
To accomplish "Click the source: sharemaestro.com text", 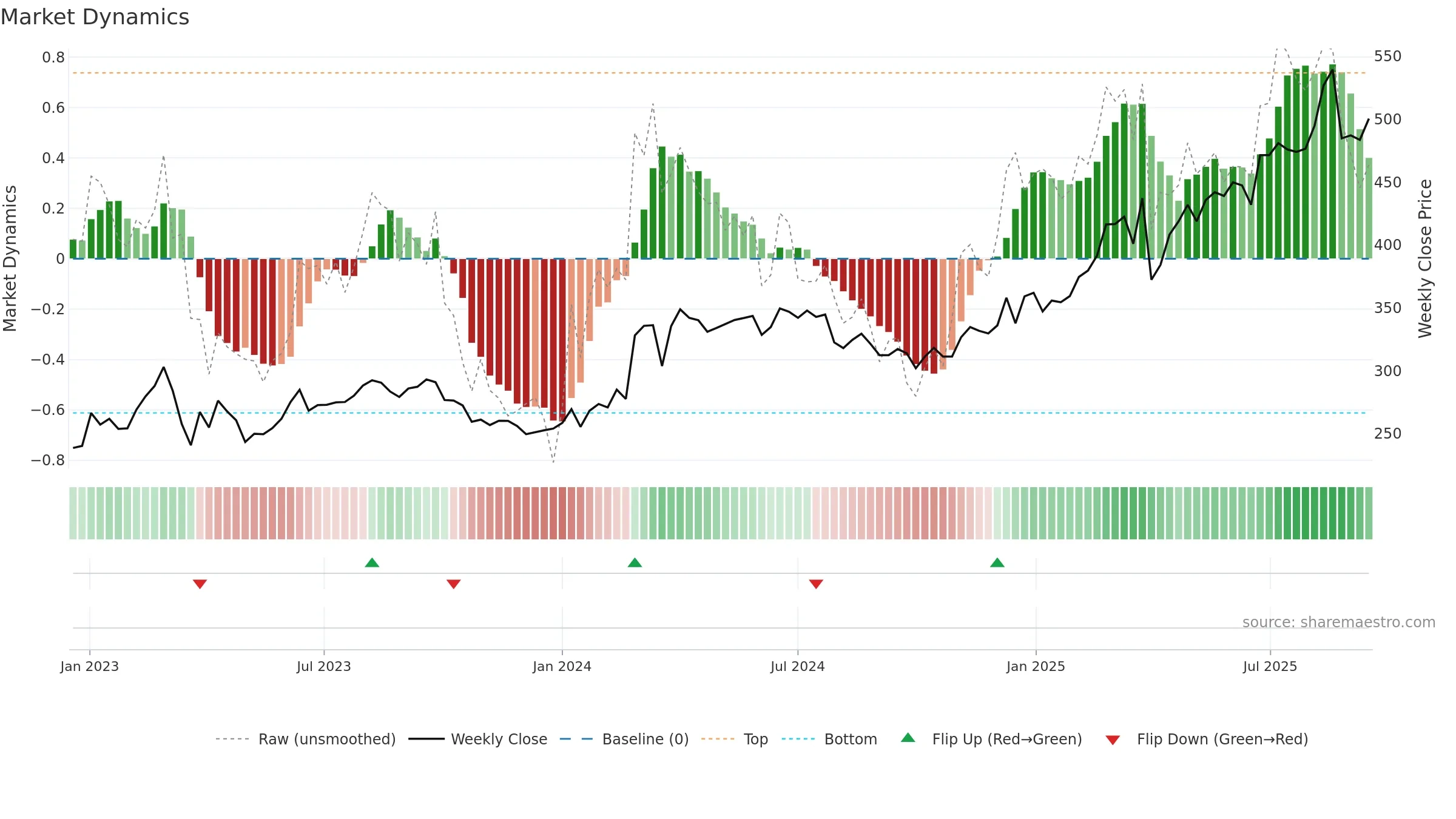I will click(x=1339, y=622).
